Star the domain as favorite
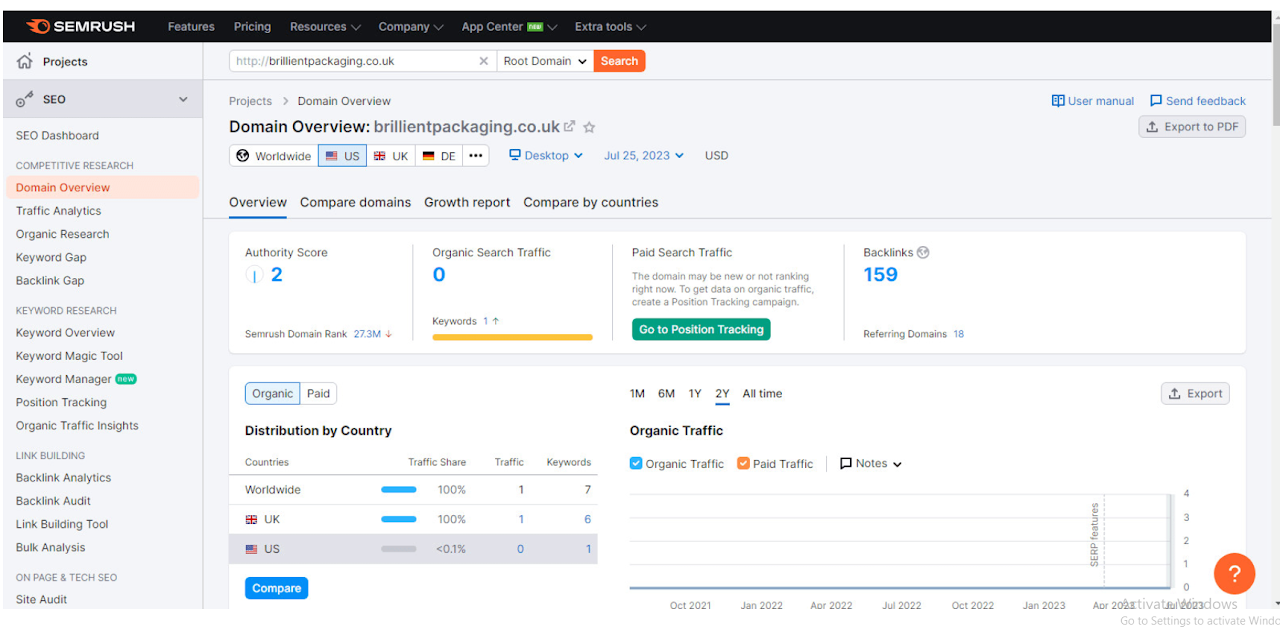Image resolution: width=1280 pixels, height=644 pixels. (x=589, y=127)
